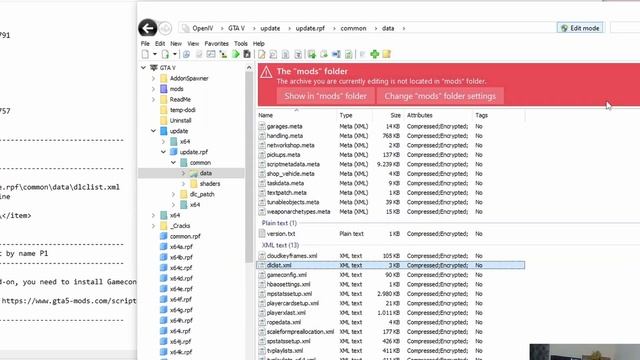Screen dimensions: 640x360
Task: Click the webcam video thumbnail
Action: click(584, 352)
